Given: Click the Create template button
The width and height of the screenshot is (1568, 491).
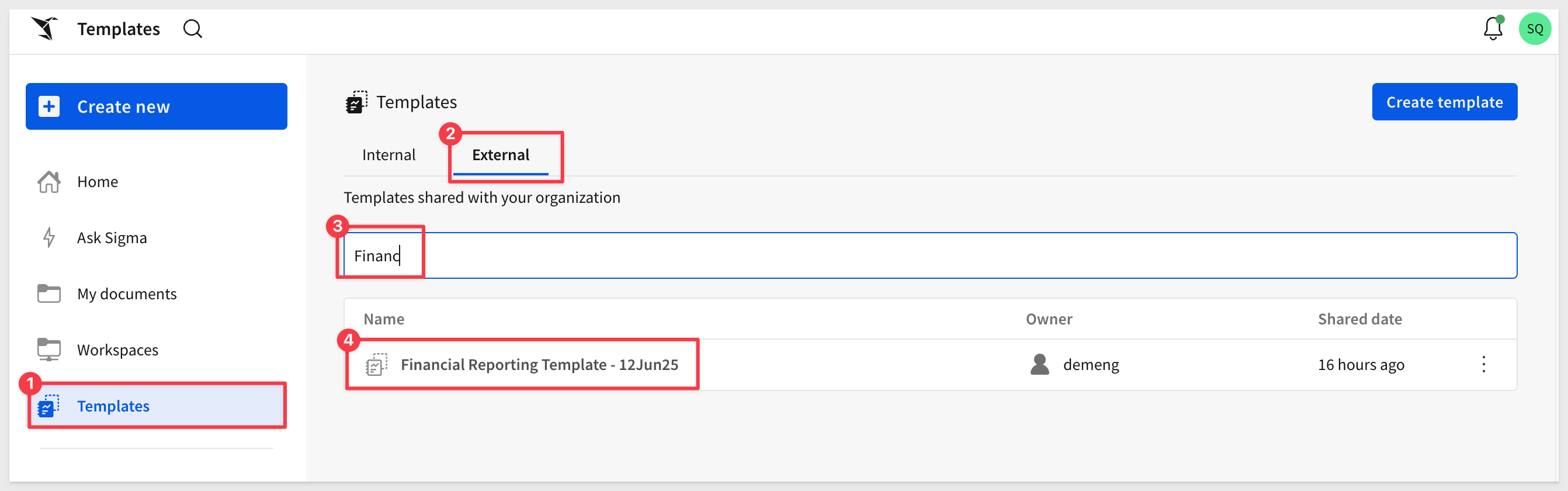Looking at the screenshot, I should [1444, 102].
